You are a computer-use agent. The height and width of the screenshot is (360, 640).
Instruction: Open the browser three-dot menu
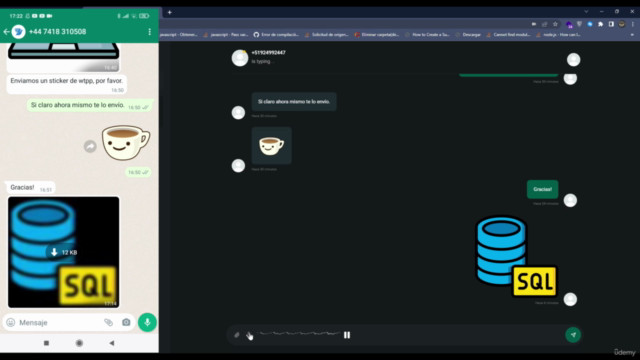[x=633, y=24]
